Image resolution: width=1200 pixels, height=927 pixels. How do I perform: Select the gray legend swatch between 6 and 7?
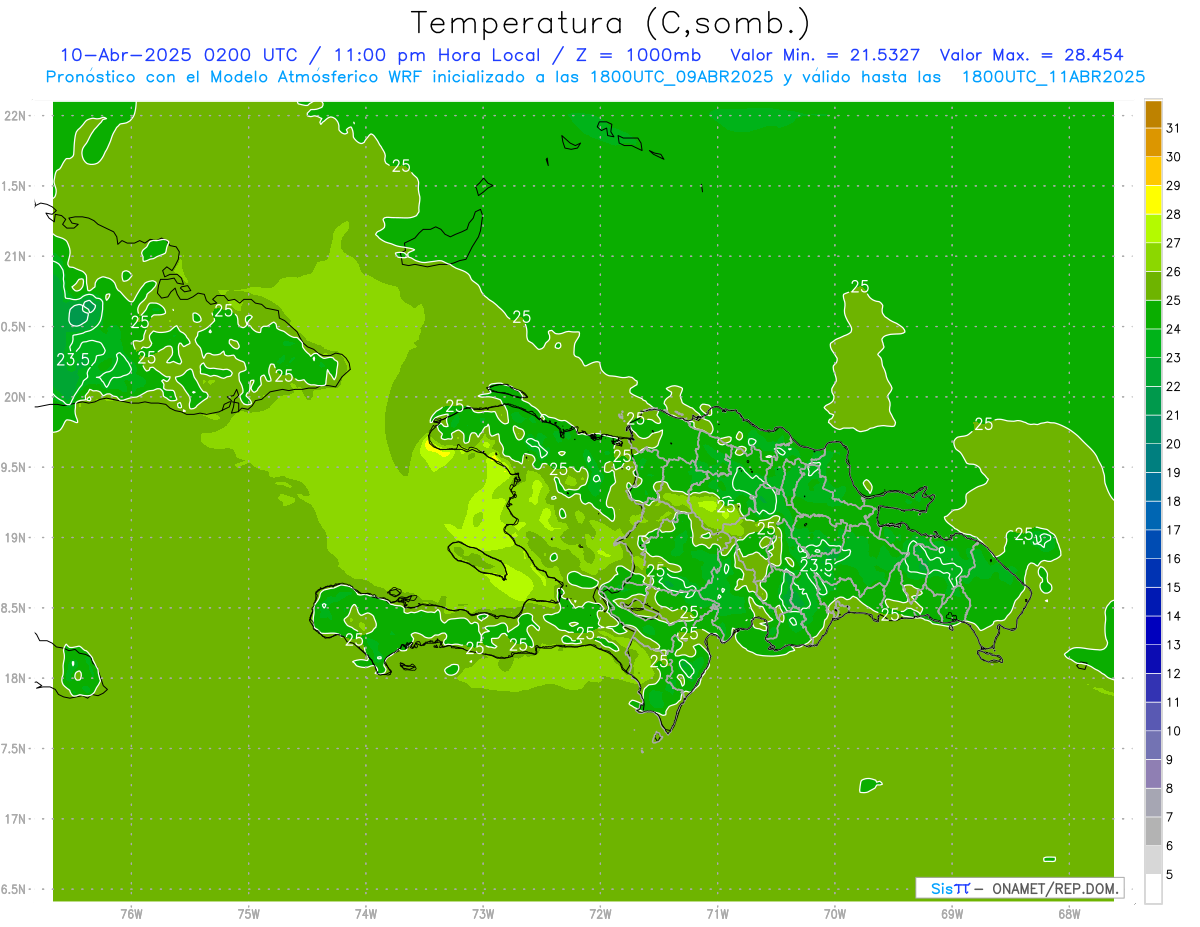(1153, 832)
